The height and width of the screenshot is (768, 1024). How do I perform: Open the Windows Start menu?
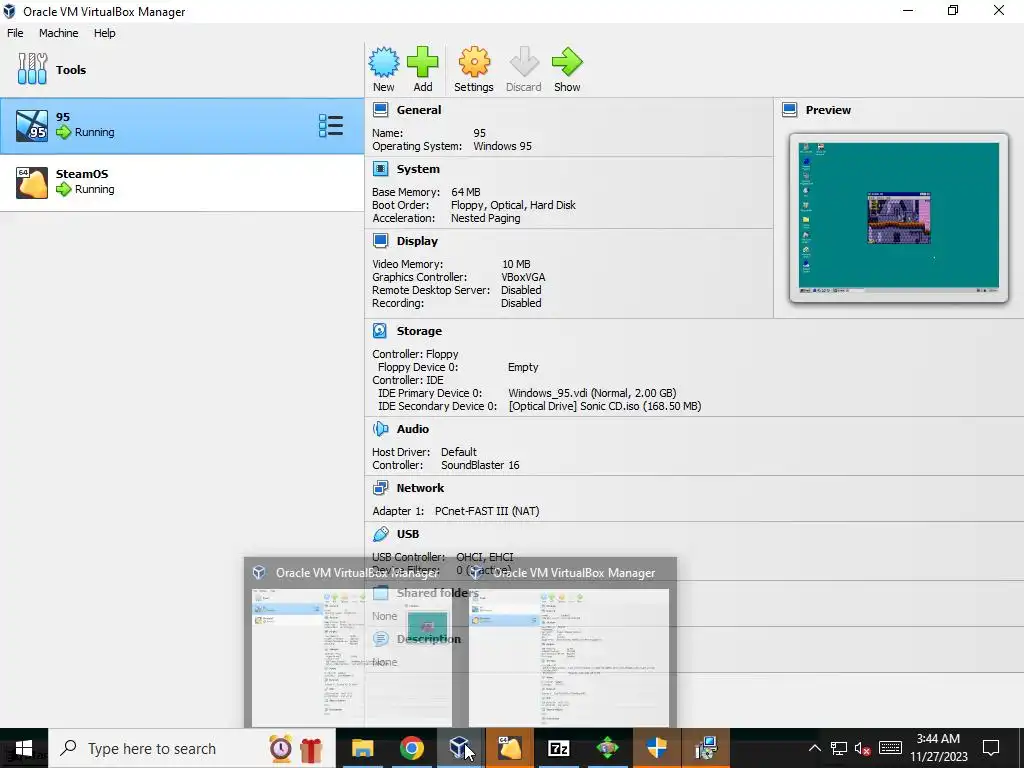(x=24, y=748)
